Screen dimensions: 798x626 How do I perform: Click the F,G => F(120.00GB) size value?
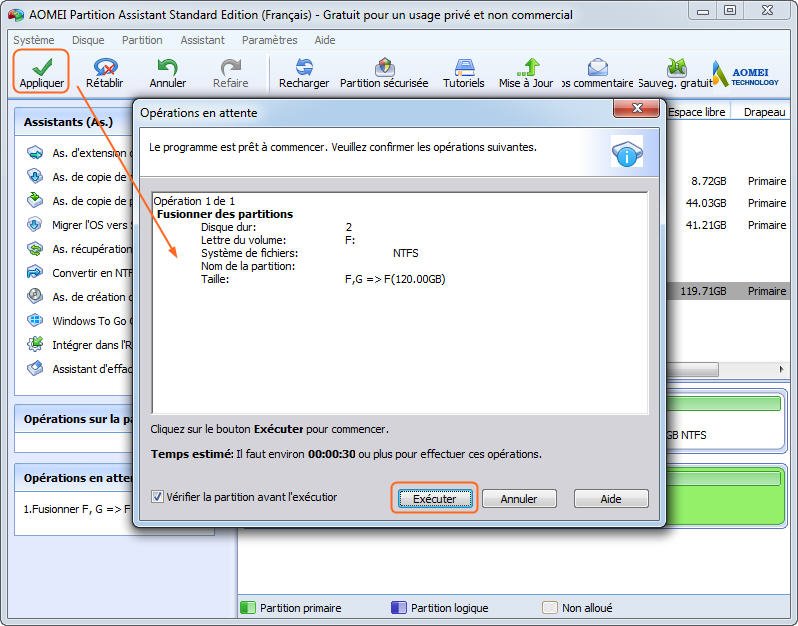coord(395,279)
